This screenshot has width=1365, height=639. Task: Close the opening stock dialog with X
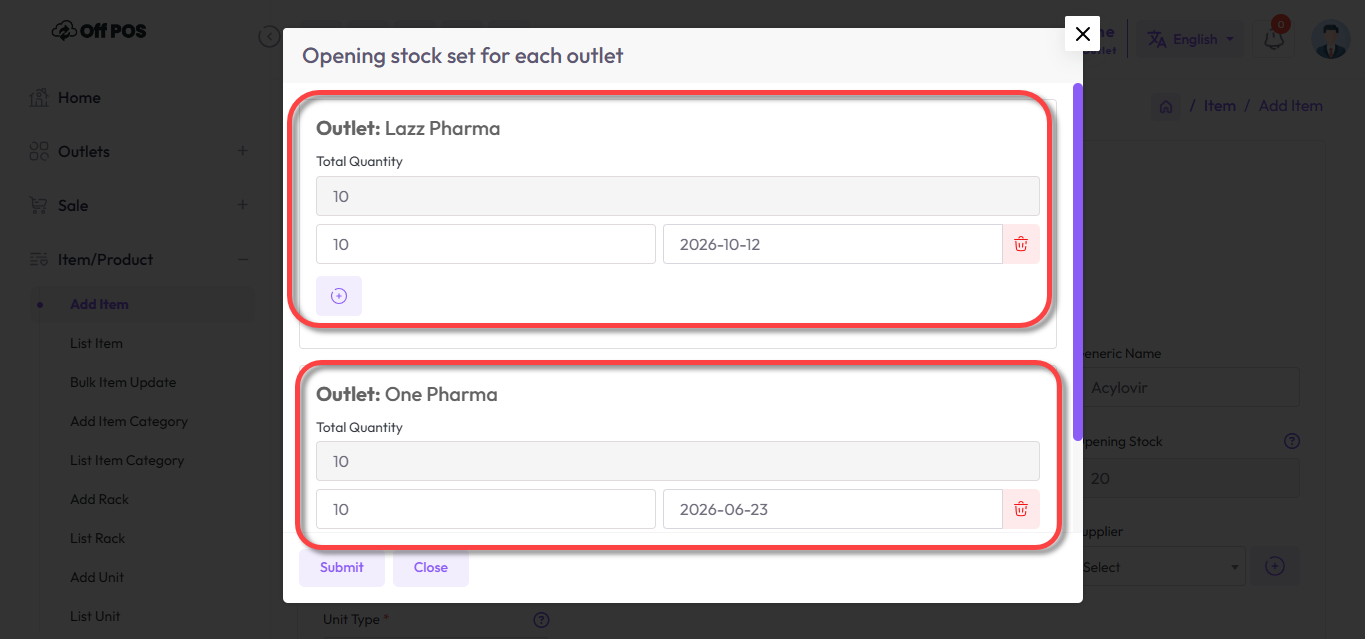(x=1082, y=34)
